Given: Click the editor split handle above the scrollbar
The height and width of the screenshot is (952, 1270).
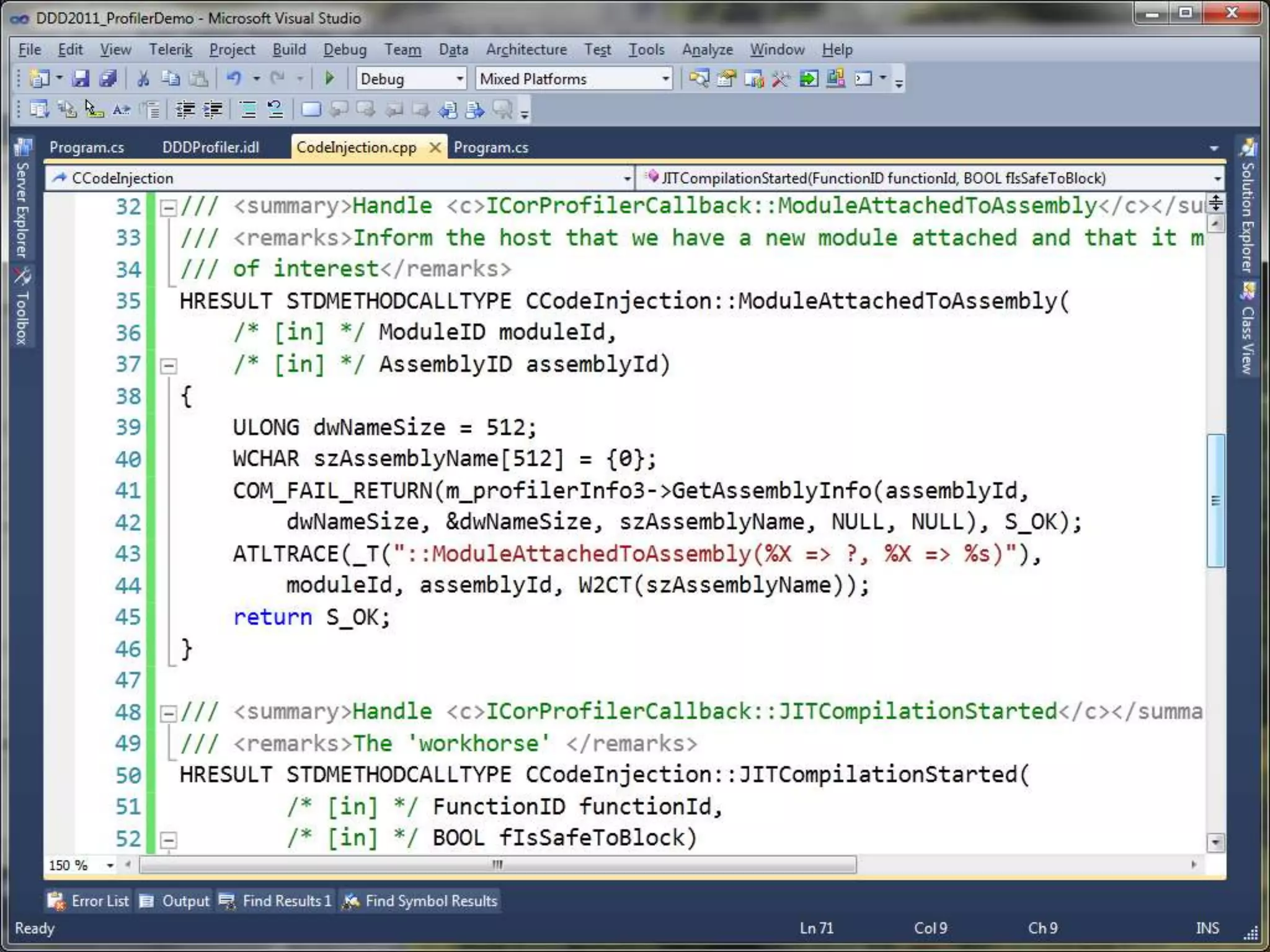Looking at the screenshot, I should click(x=1215, y=203).
